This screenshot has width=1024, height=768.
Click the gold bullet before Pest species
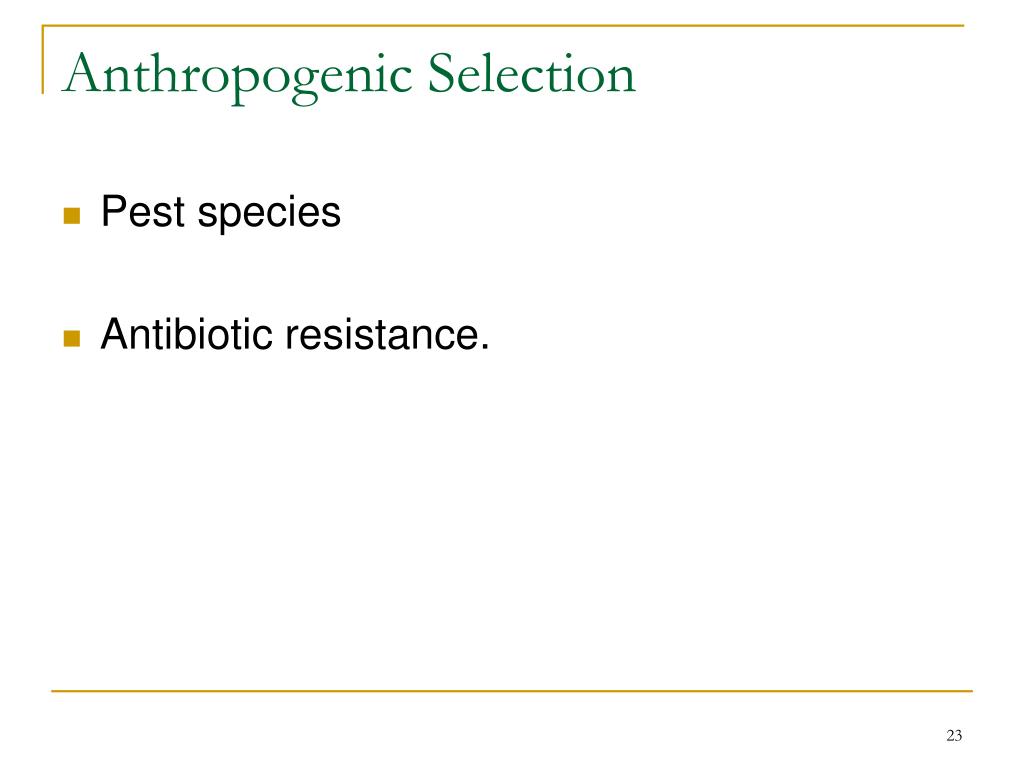[x=72, y=216]
